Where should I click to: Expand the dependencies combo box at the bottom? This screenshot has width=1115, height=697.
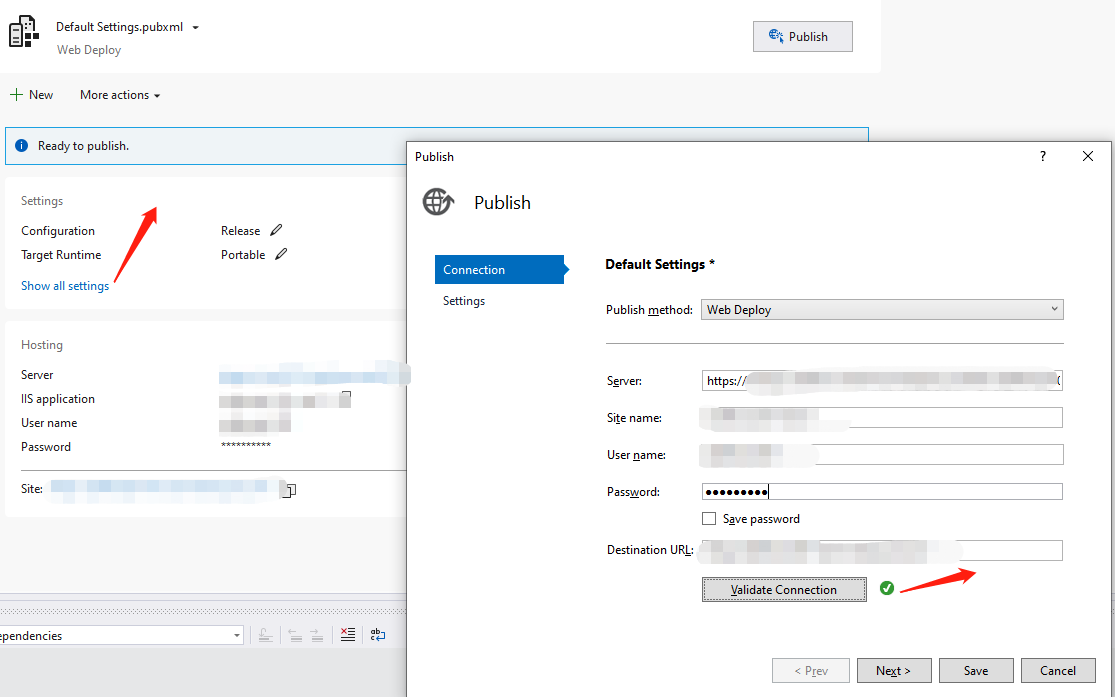point(237,636)
